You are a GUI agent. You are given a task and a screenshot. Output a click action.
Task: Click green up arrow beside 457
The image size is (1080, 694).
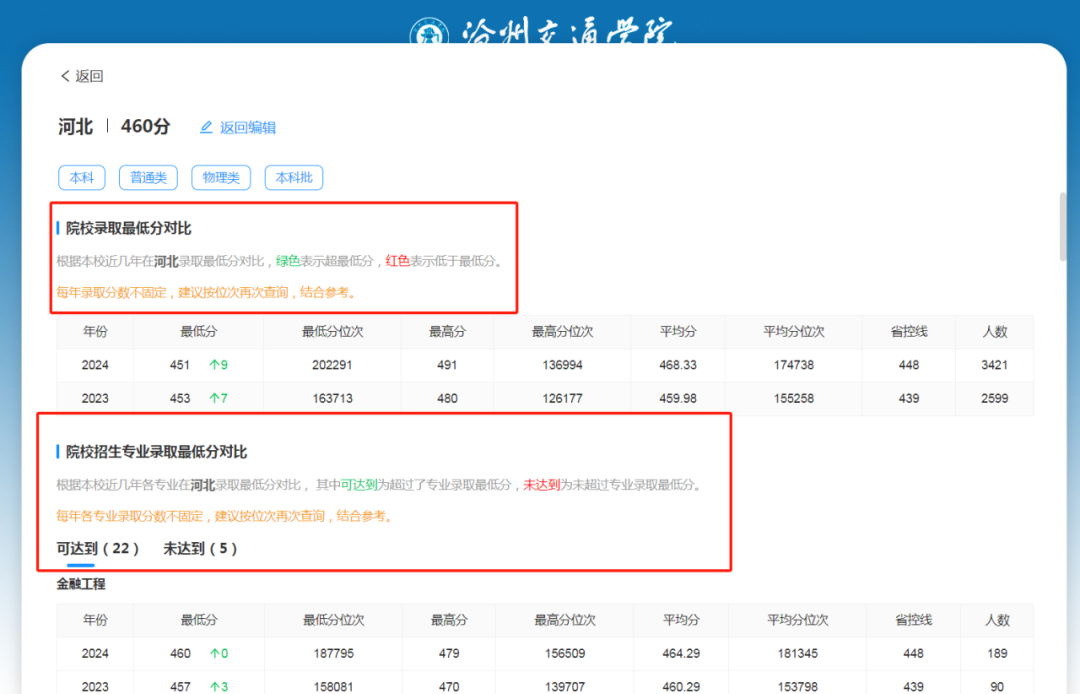213,687
